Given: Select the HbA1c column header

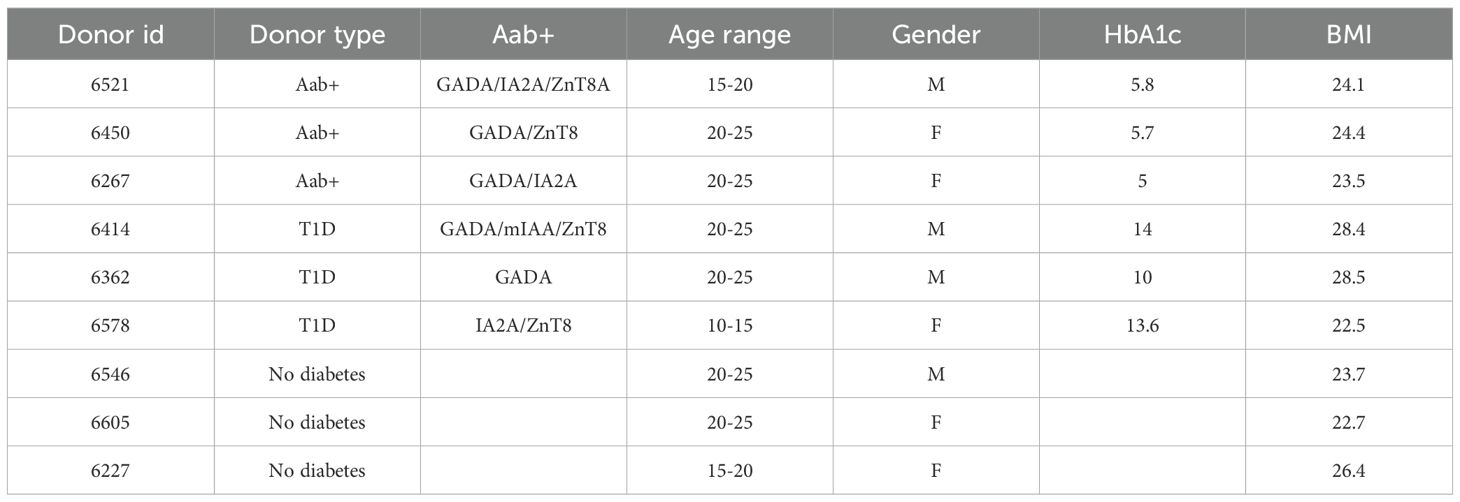Looking at the screenshot, I should click(x=1142, y=35).
